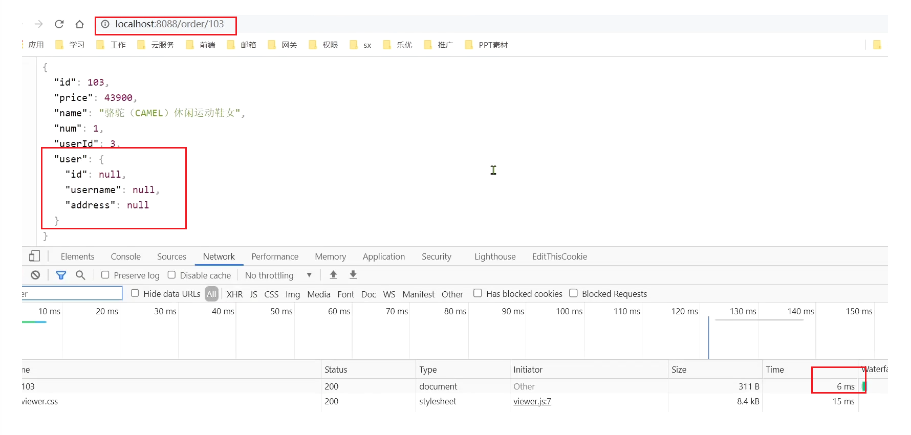
Task: Click the Import HAR upload arrow icon
Action: [x=334, y=275]
